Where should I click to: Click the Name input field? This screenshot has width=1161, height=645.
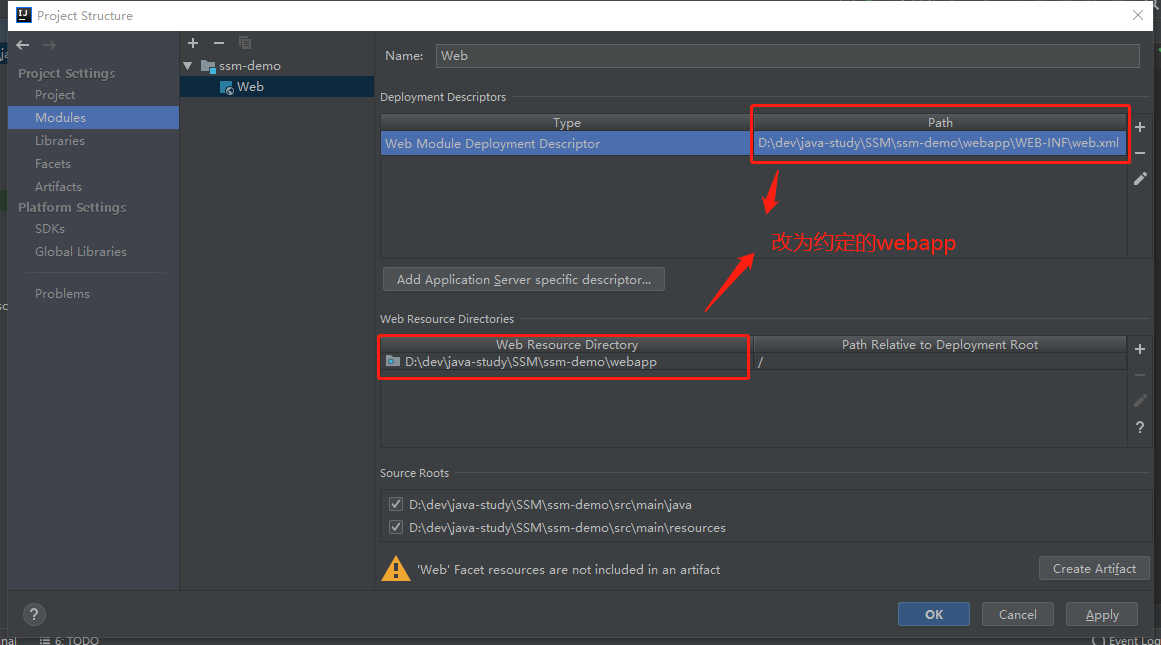coord(787,56)
